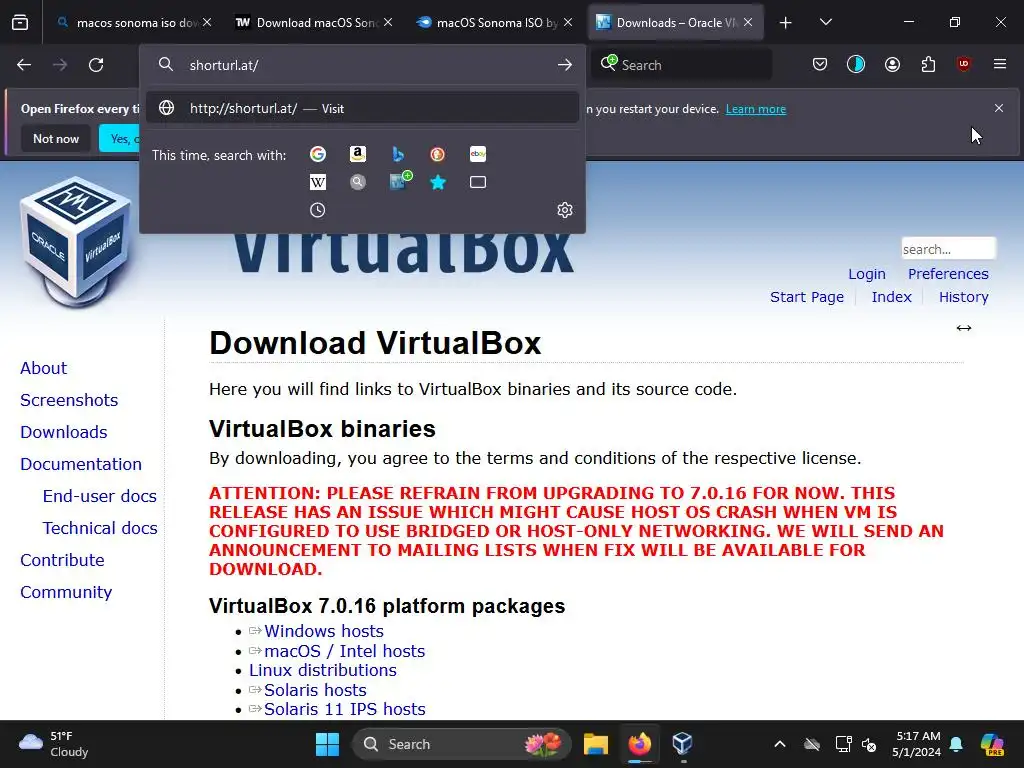Click the Firefox toolbar Search box

coord(681,65)
